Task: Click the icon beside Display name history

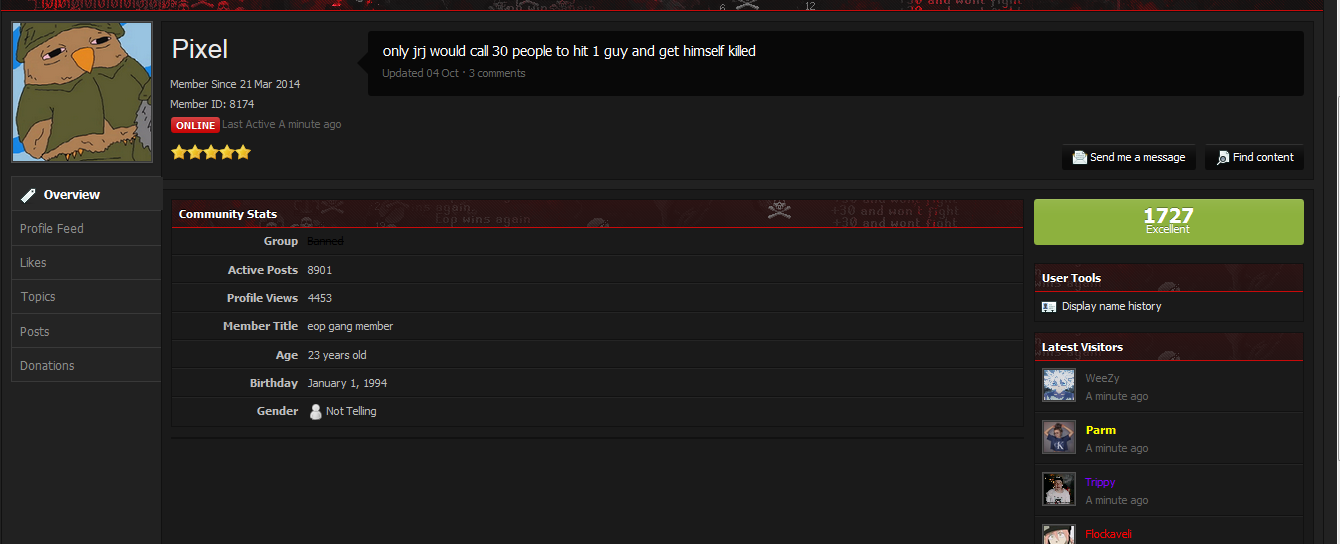Action: [1049, 307]
